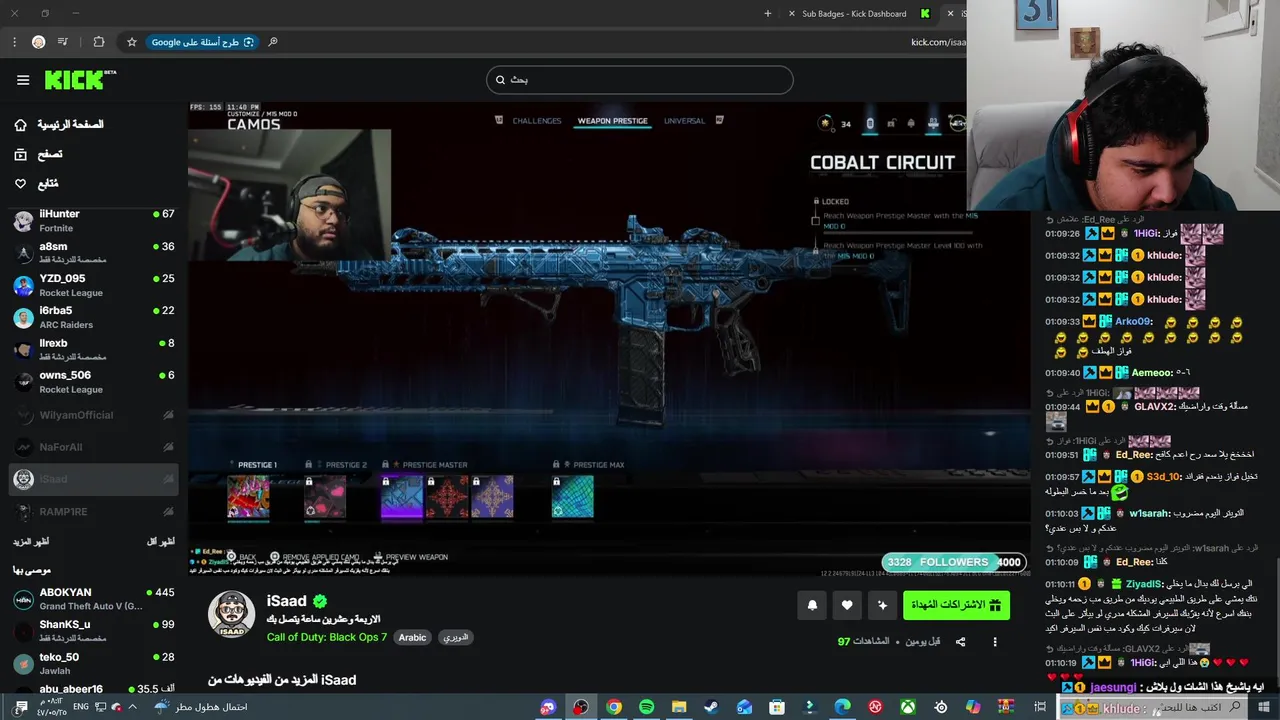
Task: Click the Ask Google chip in address bar
Action: coord(203,42)
